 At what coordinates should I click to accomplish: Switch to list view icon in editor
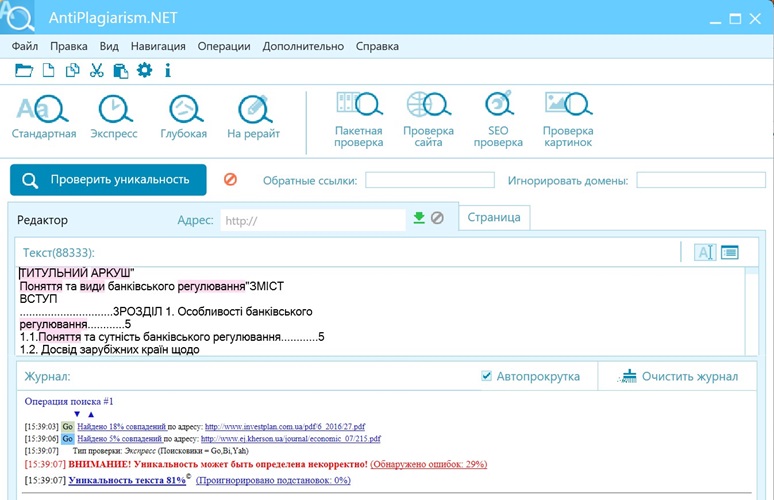click(x=730, y=252)
